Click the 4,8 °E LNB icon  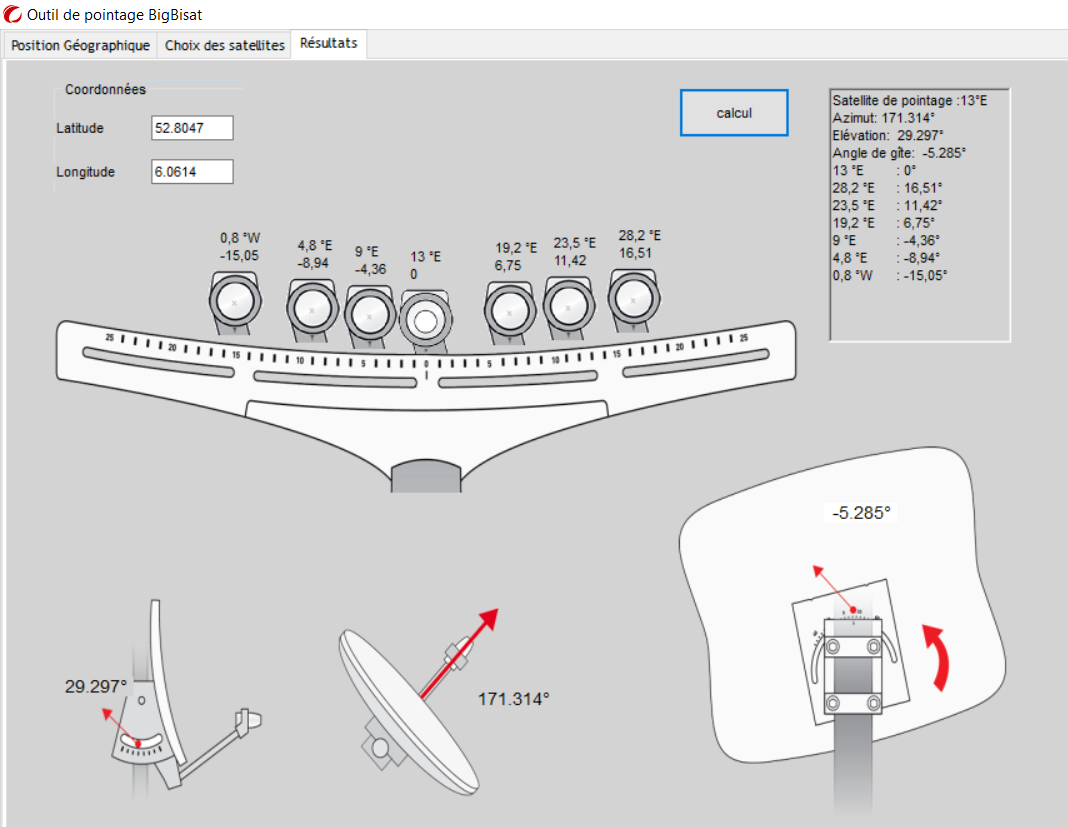pos(313,309)
